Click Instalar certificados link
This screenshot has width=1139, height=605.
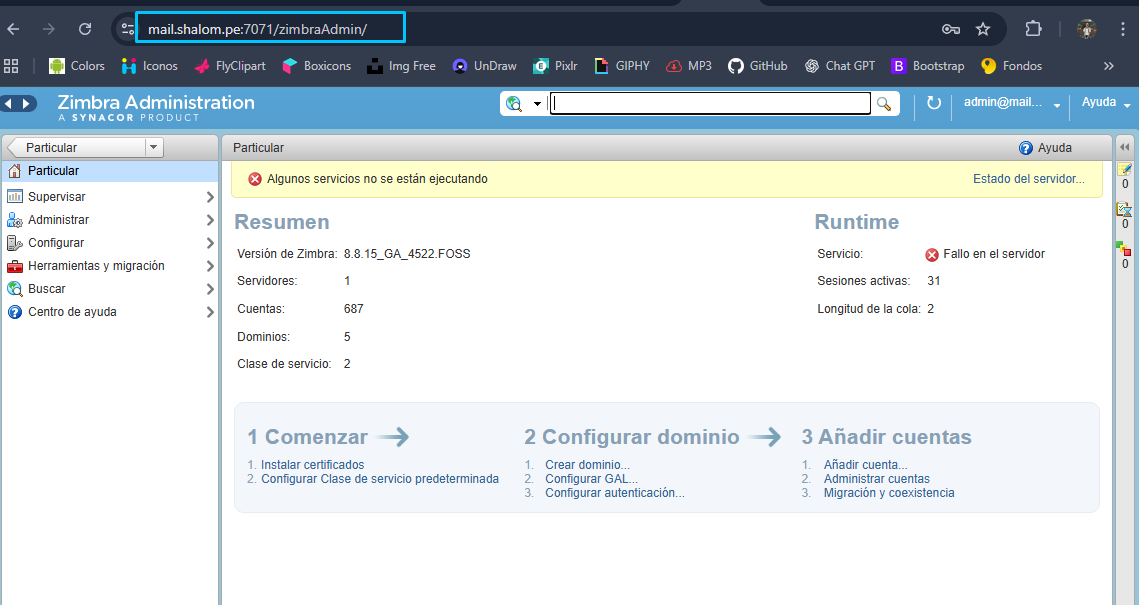(x=312, y=465)
